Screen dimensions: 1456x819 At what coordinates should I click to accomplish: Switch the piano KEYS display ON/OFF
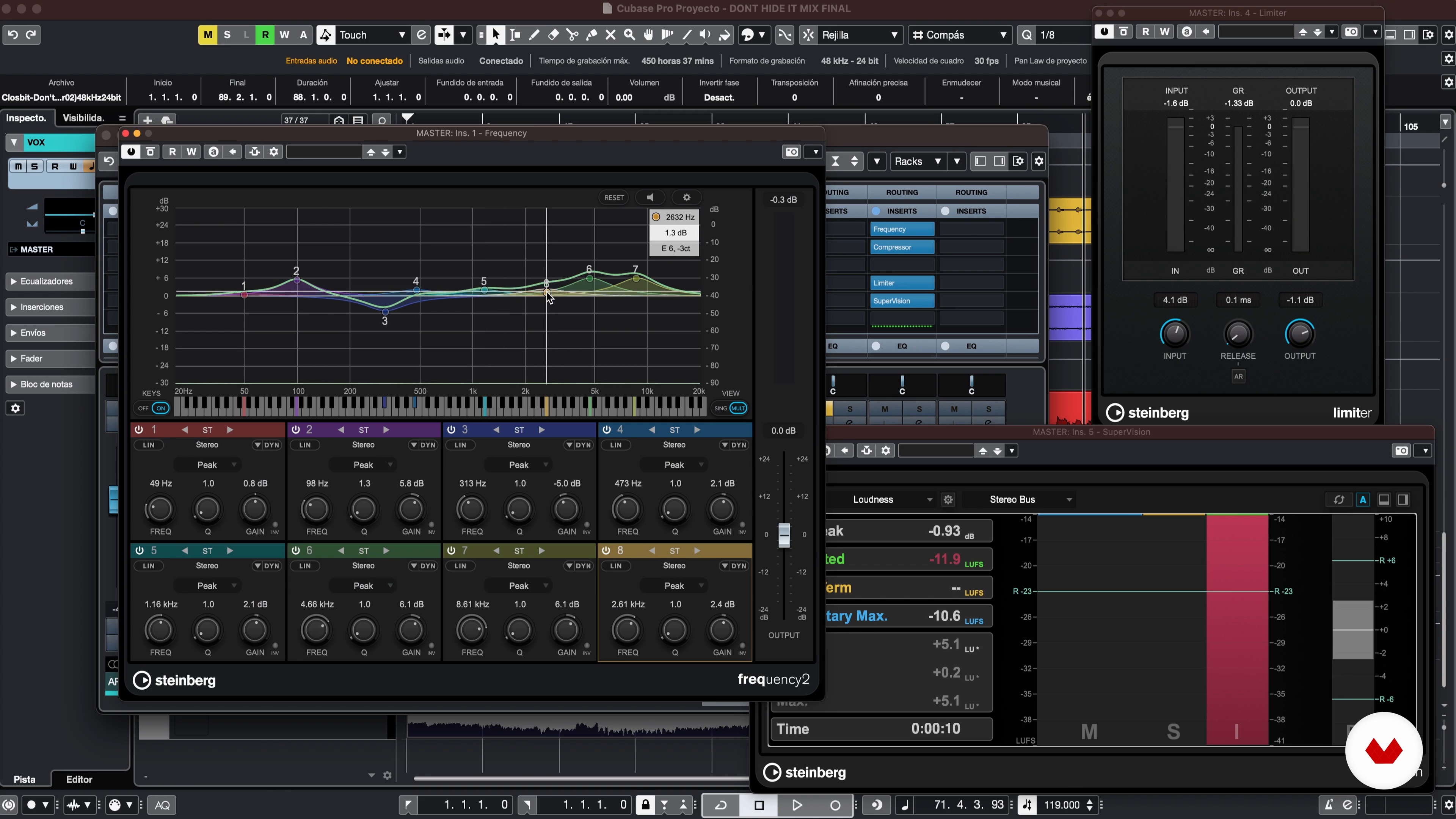(x=152, y=408)
